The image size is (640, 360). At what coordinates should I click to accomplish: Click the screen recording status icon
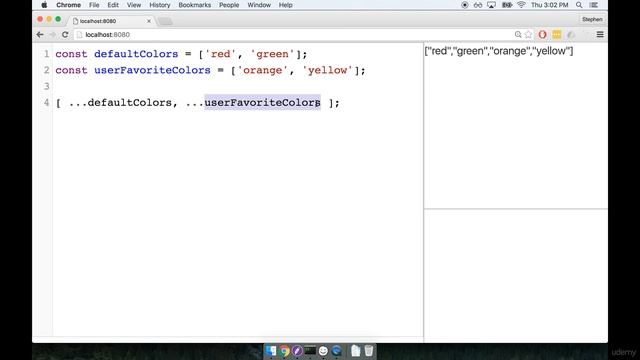coord(464,5)
